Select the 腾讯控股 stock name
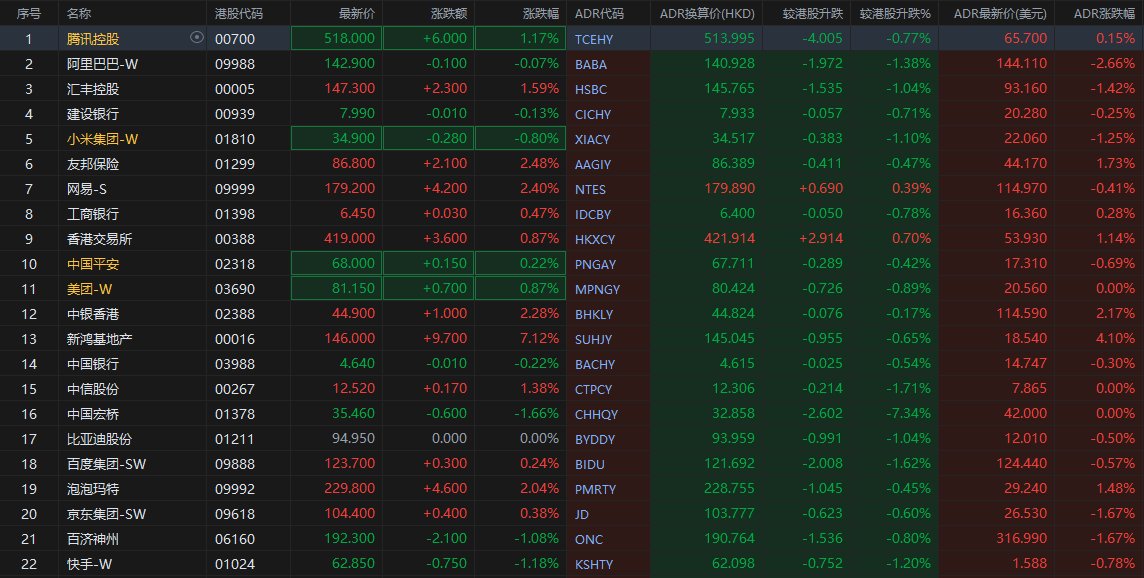The width and height of the screenshot is (1144, 578). [x=93, y=39]
